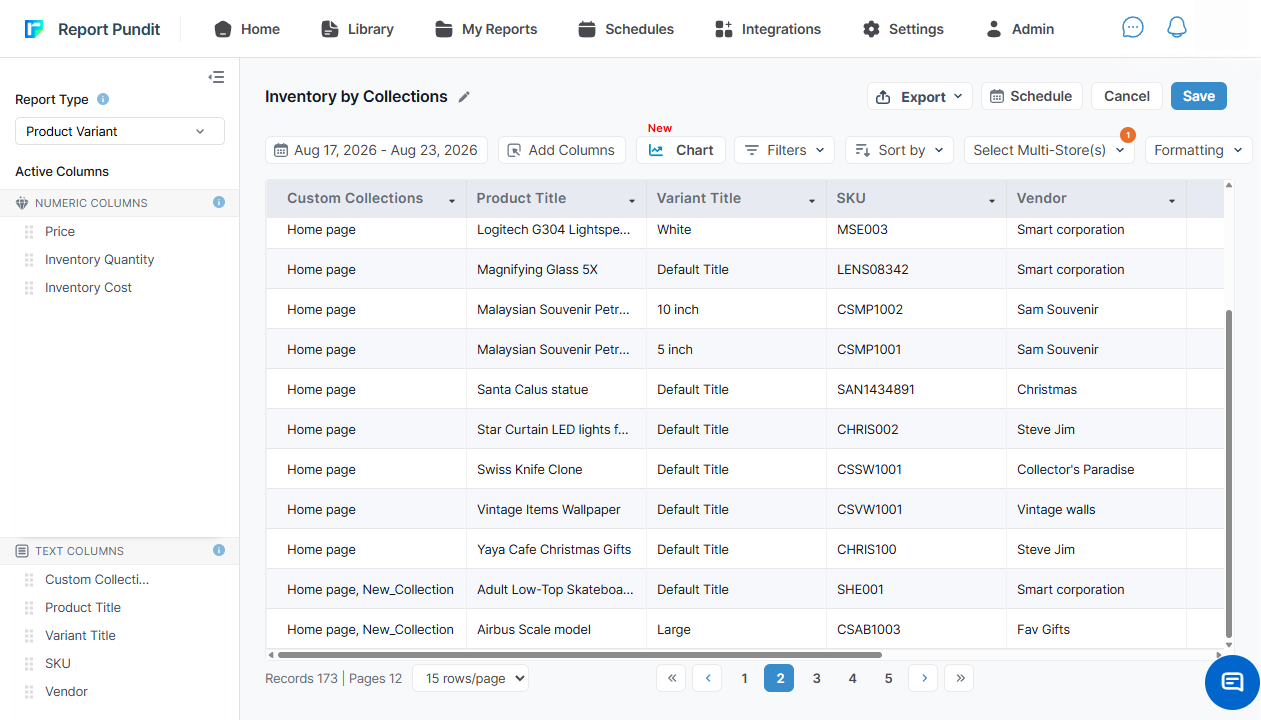Grab the drag handle beside Price
Screen dimensions: 1261x720
29,231
